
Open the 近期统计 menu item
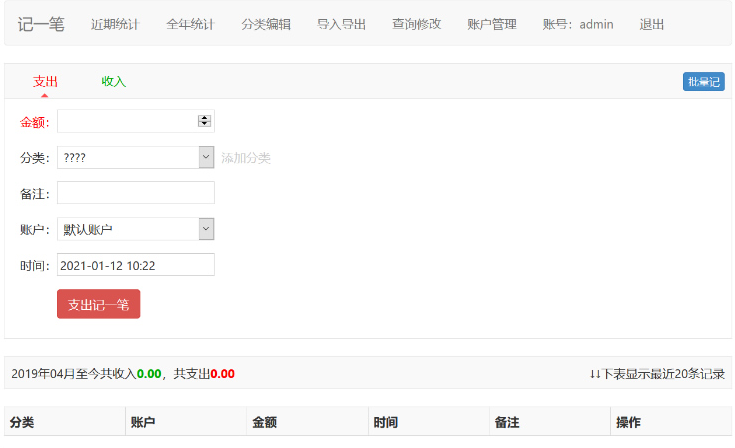[115, 24]
